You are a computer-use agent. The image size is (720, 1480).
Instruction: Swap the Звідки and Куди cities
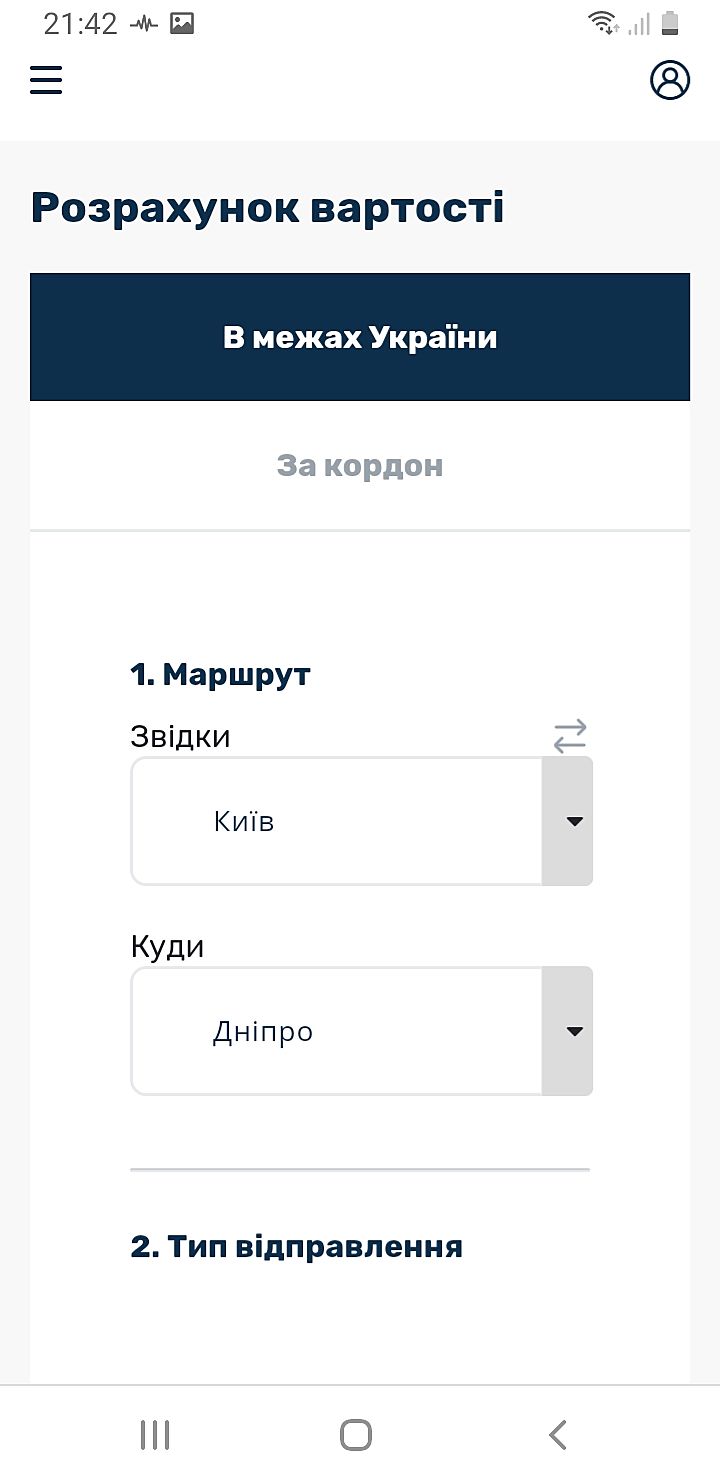click(x=570, y=737)
